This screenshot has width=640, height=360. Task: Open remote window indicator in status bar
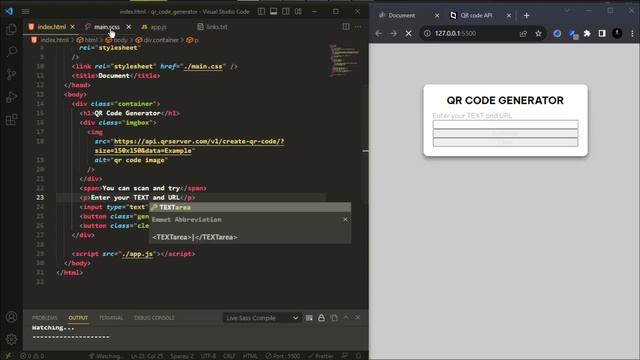[x=8, y=356]
